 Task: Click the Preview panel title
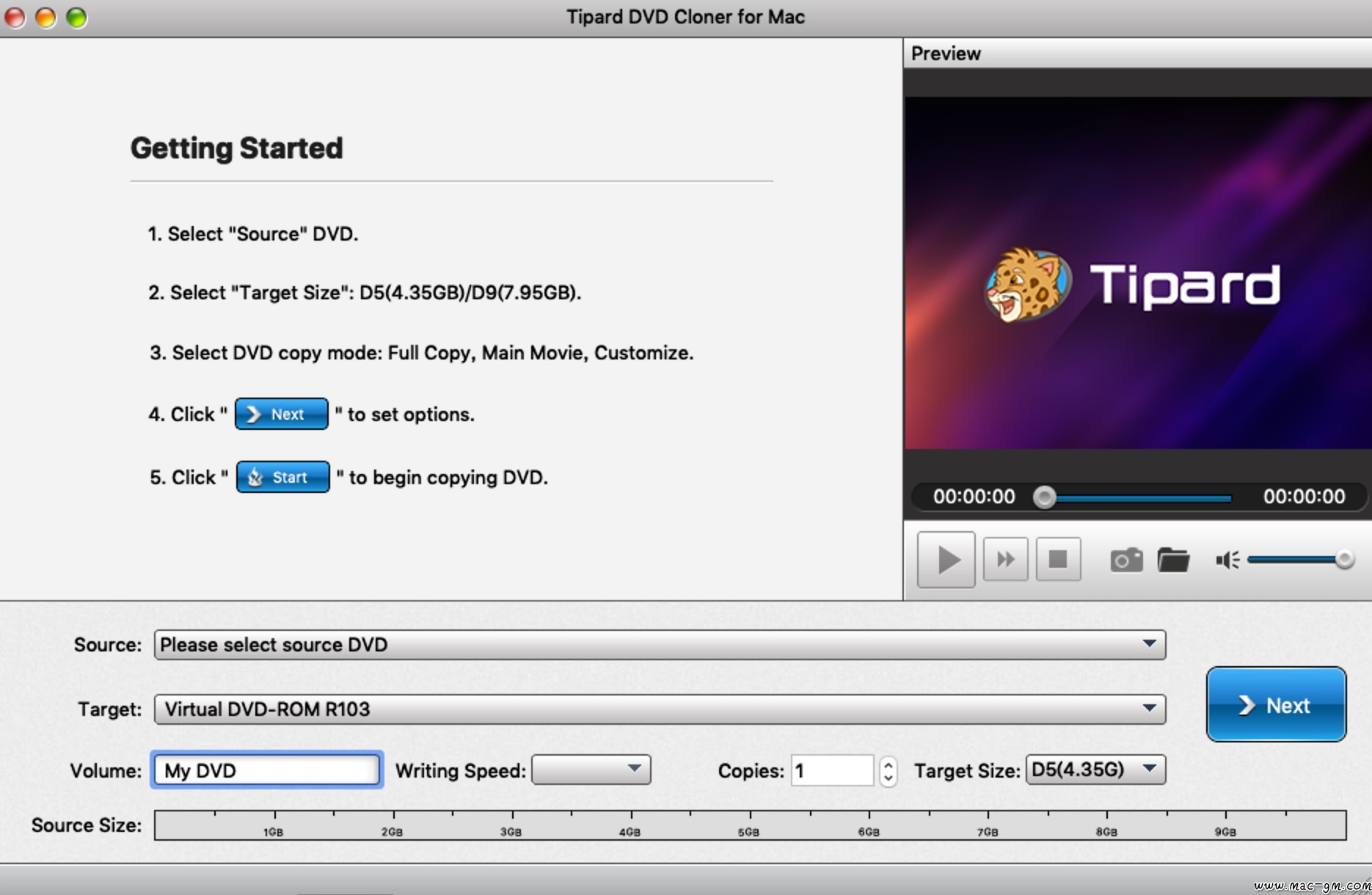tap(946, 54)
